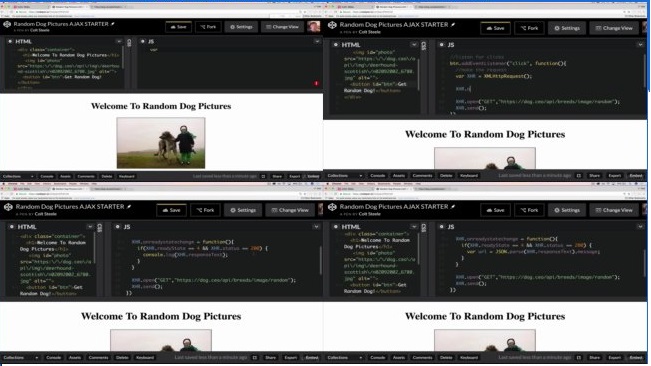Click full dog photo in pen with only 'var' JS
The height and width of the screenshot is (366, 651).
(x=161, y=143)
